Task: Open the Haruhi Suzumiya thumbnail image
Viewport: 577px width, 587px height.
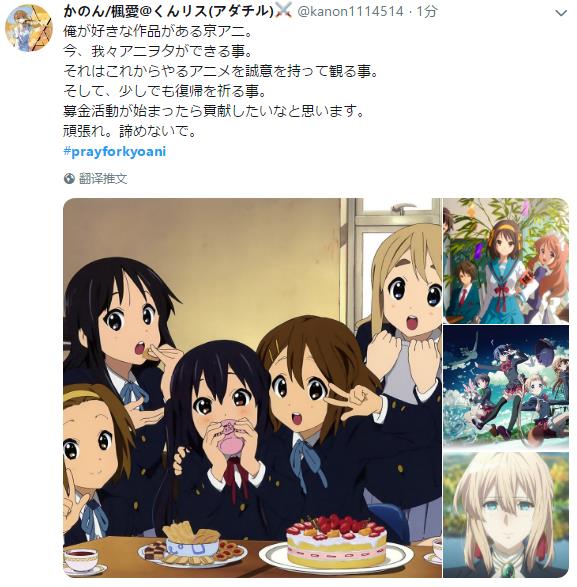Action: pos(506,261)
